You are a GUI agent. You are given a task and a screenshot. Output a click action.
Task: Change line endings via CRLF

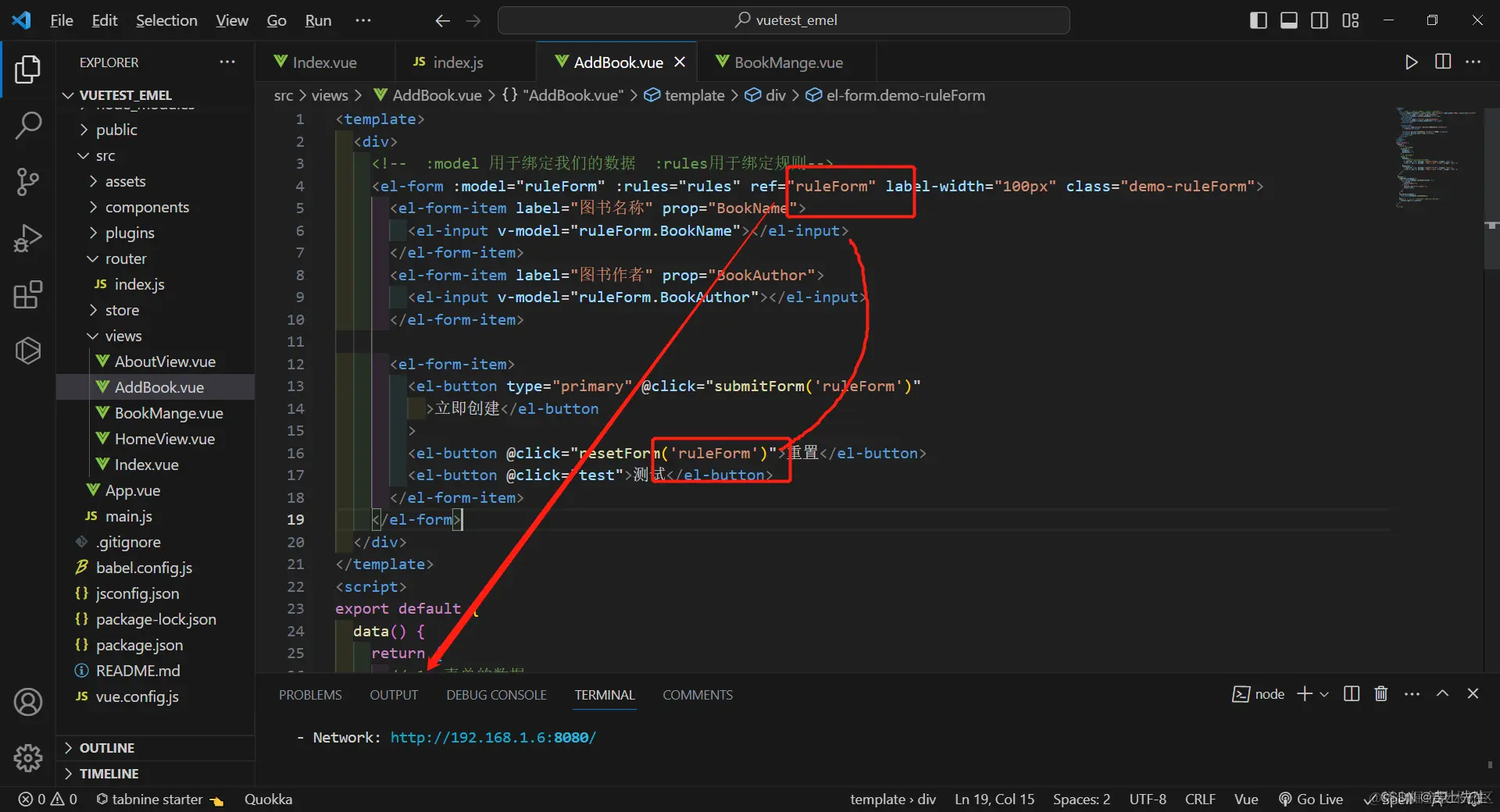pos(1200,799)
